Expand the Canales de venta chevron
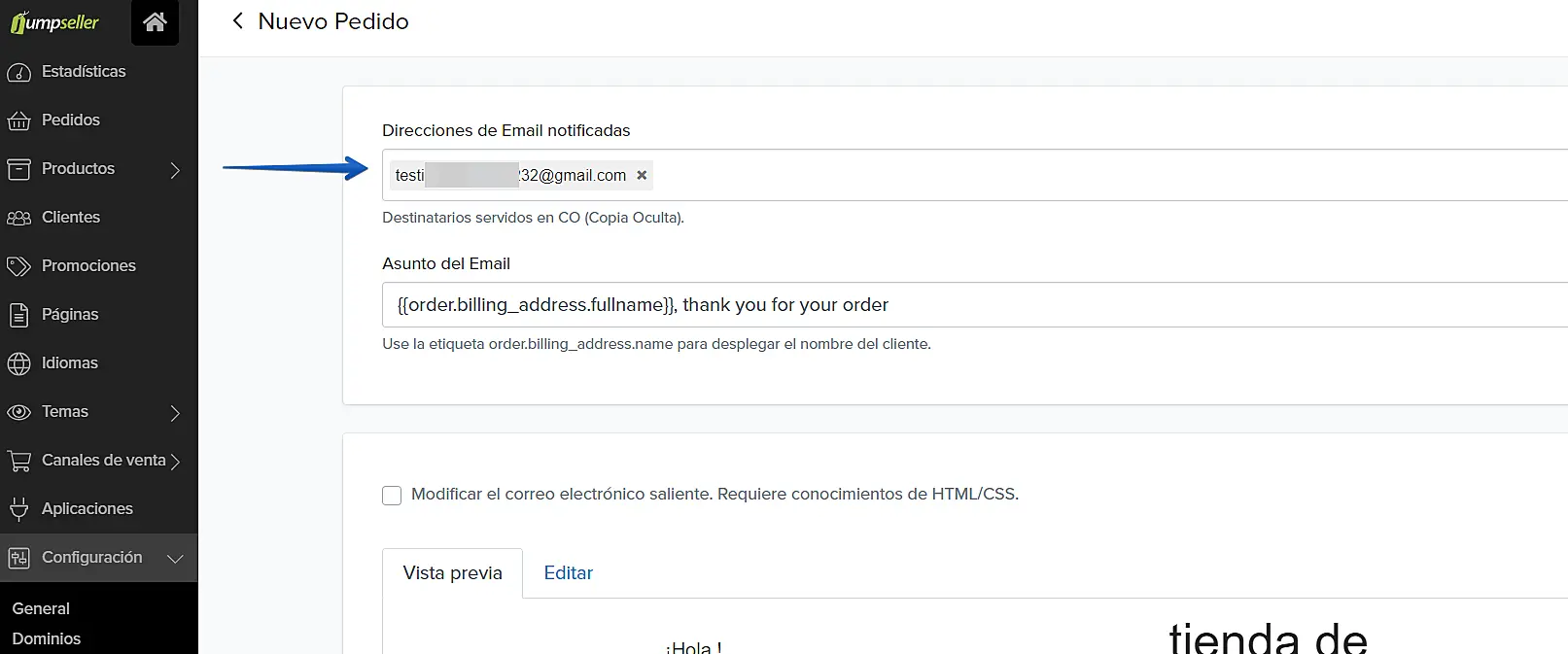This screenshot has height=654, width=1568. [x=175, y=462]
